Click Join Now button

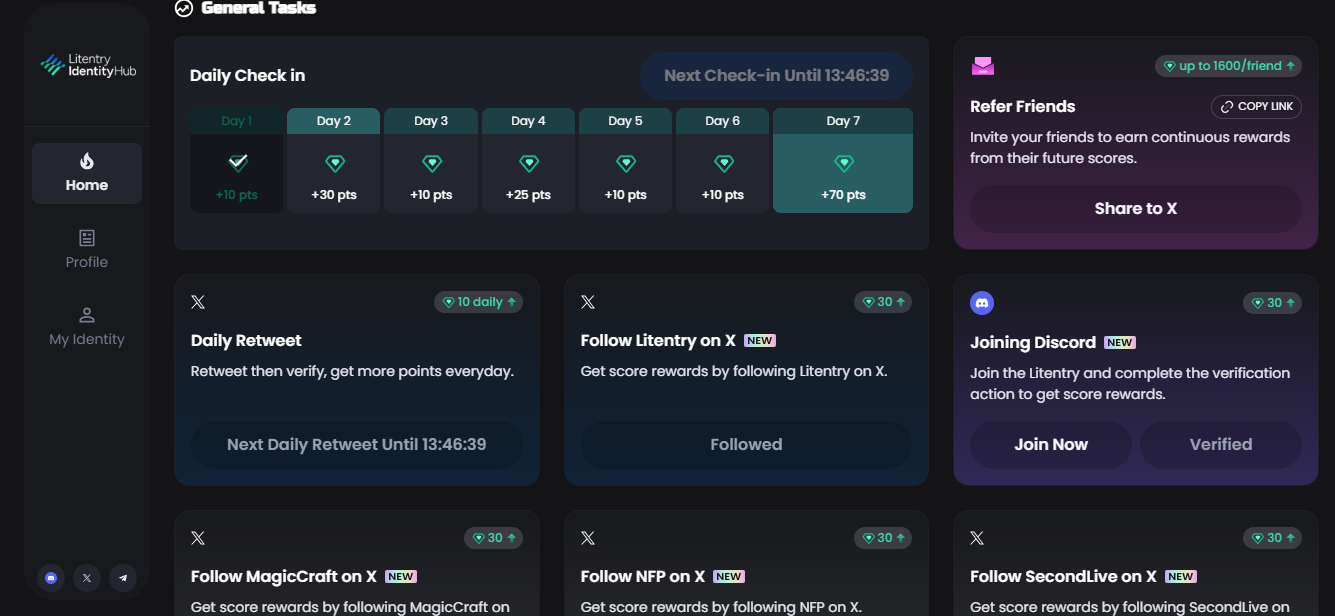coord(1051,445)
